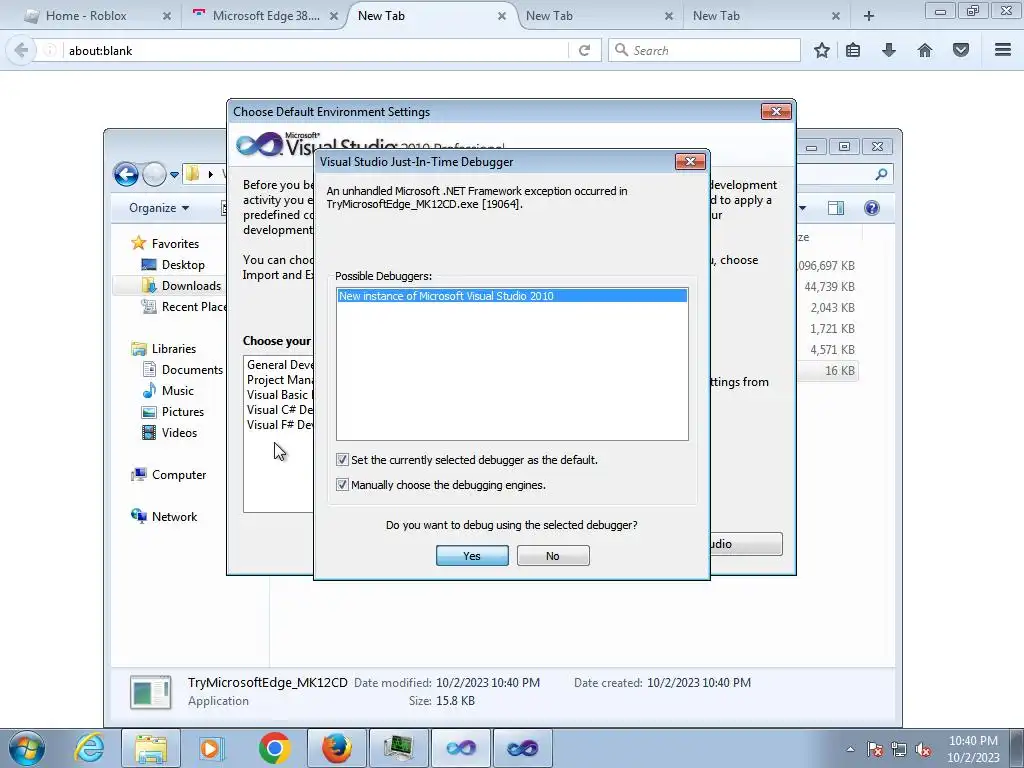Open the Pocket icon in Firefox toolbar
Image resolution: width=1024 pixels, height=768 pixels.
tap(961, 50)
